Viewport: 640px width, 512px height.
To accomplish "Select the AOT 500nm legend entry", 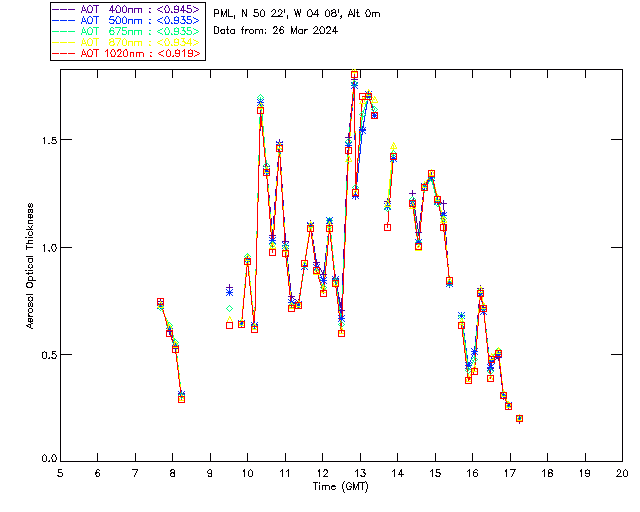I will (x=128, y=20).
